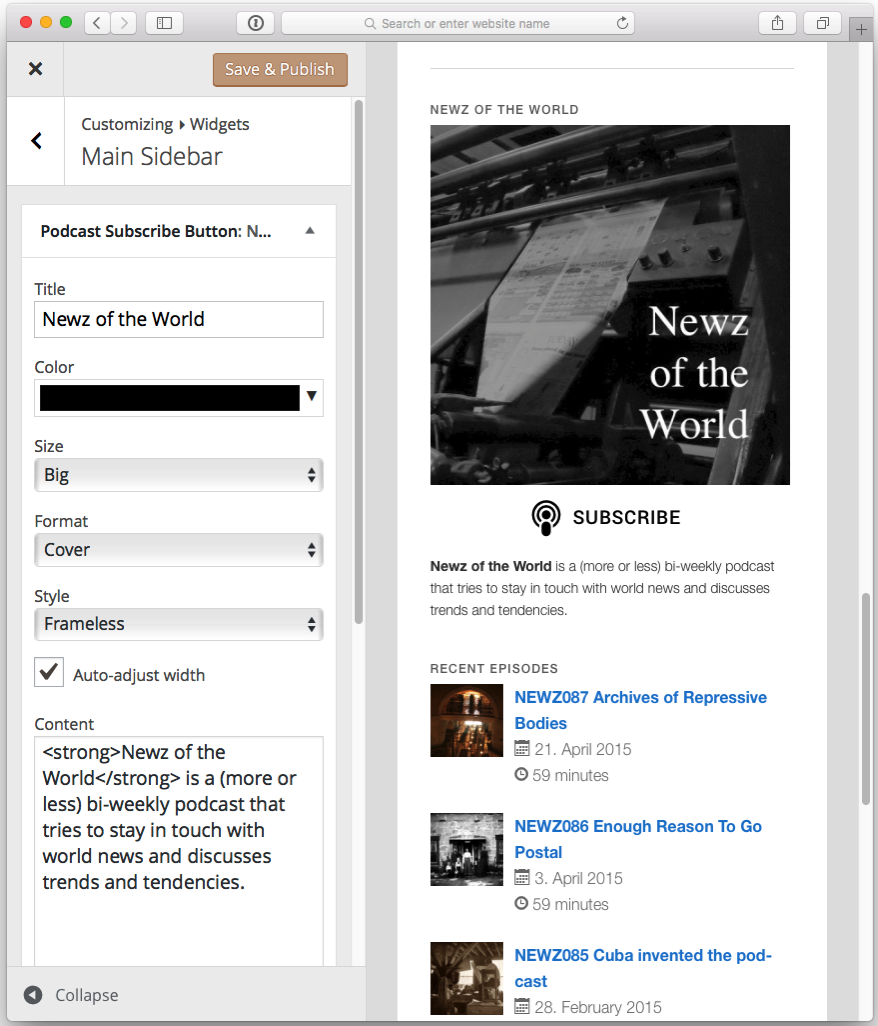Uncheck the Auto-adjust width checkbox
Screen dimensions: 878x1026
[x=49, y=671]
